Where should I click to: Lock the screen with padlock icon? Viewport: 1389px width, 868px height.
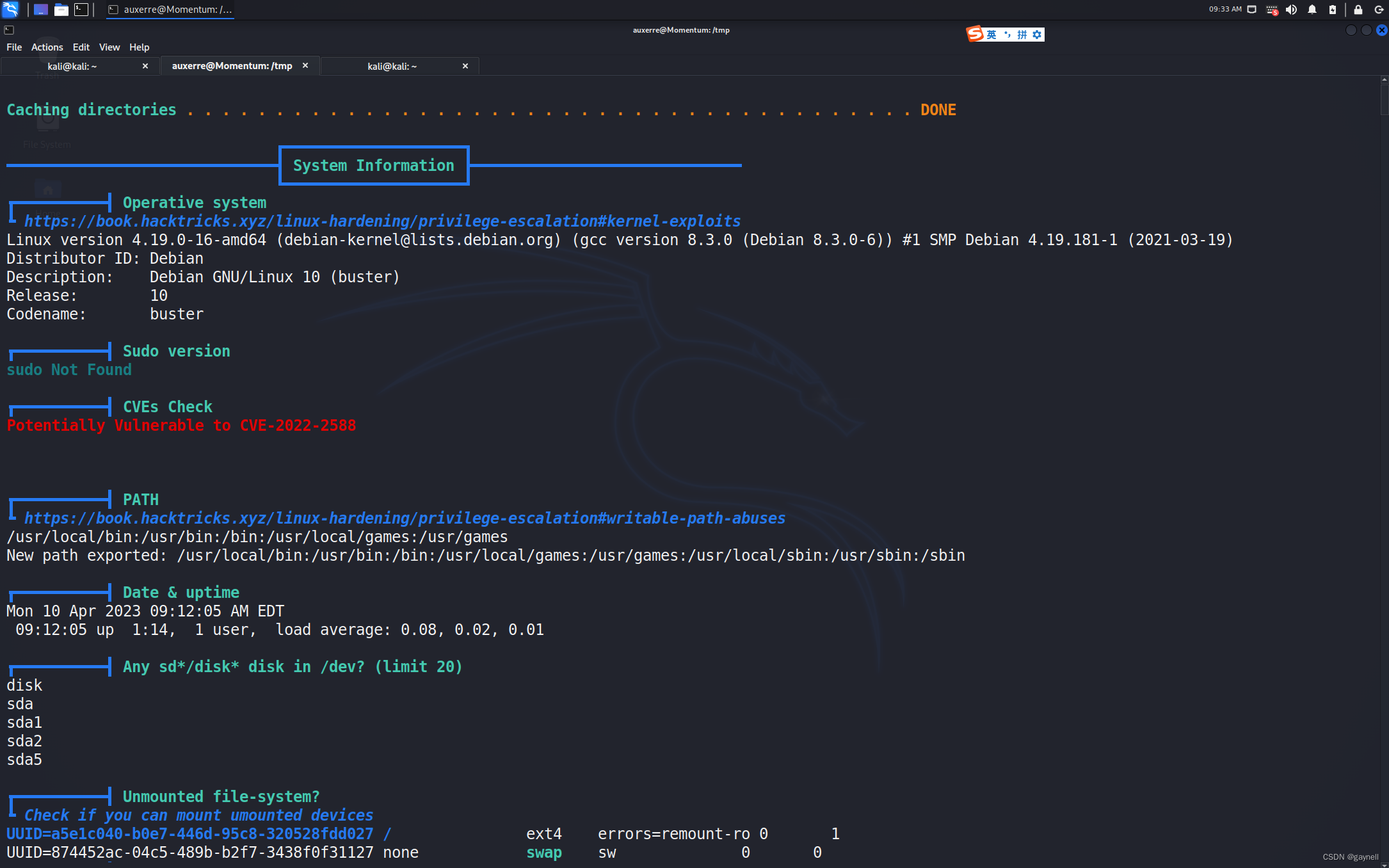tap(1358, 10)
